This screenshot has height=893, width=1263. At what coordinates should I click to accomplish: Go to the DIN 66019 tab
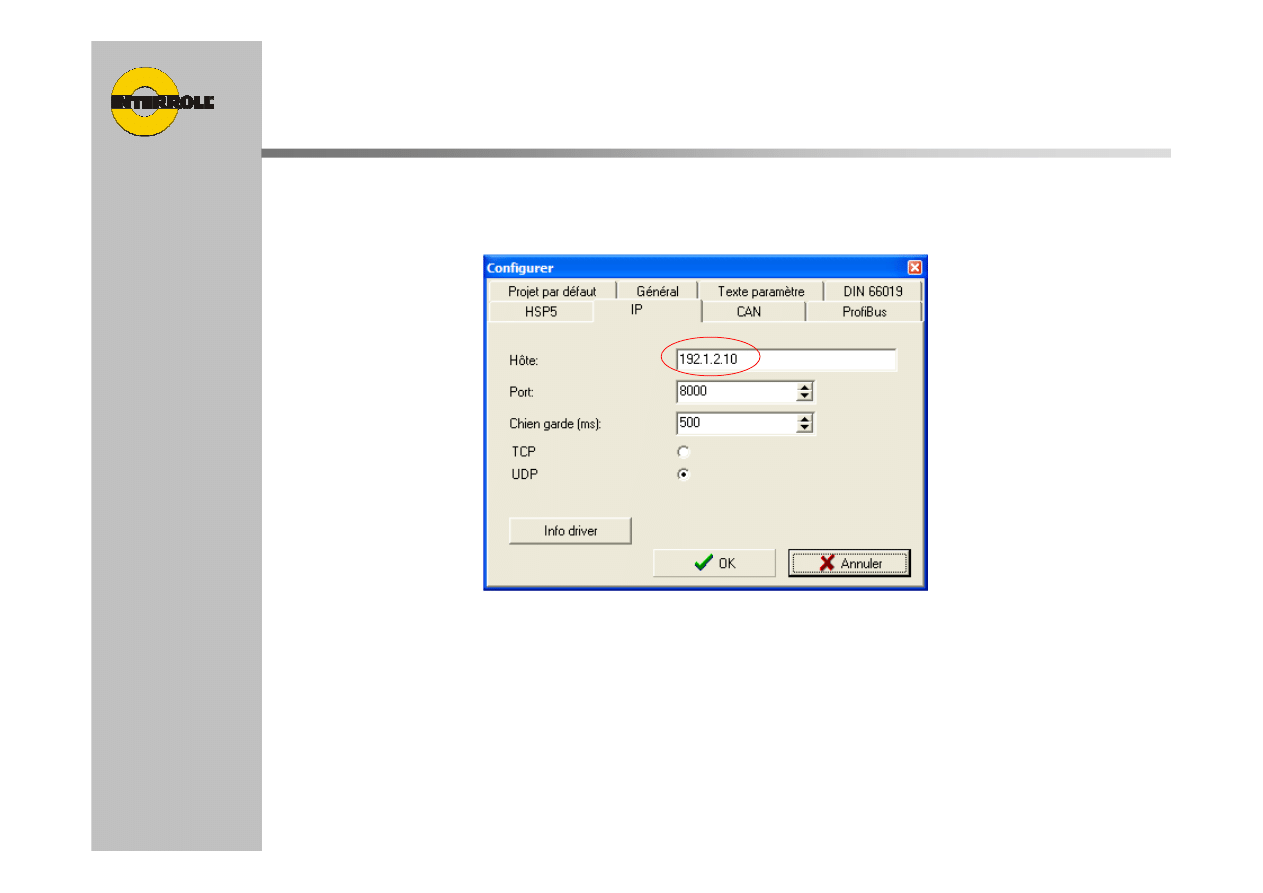click(x=872, y=292)
